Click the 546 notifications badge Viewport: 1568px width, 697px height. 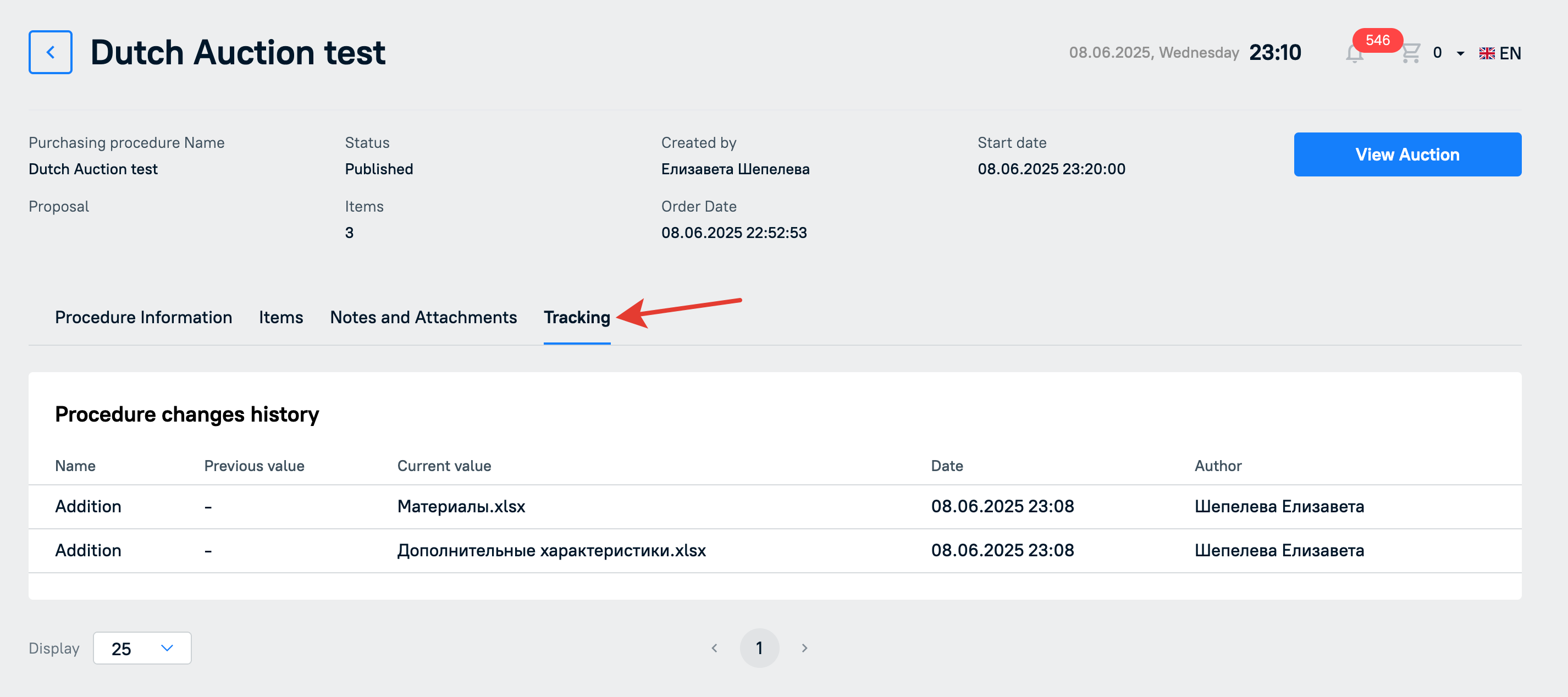click(x=1377, y=40)
